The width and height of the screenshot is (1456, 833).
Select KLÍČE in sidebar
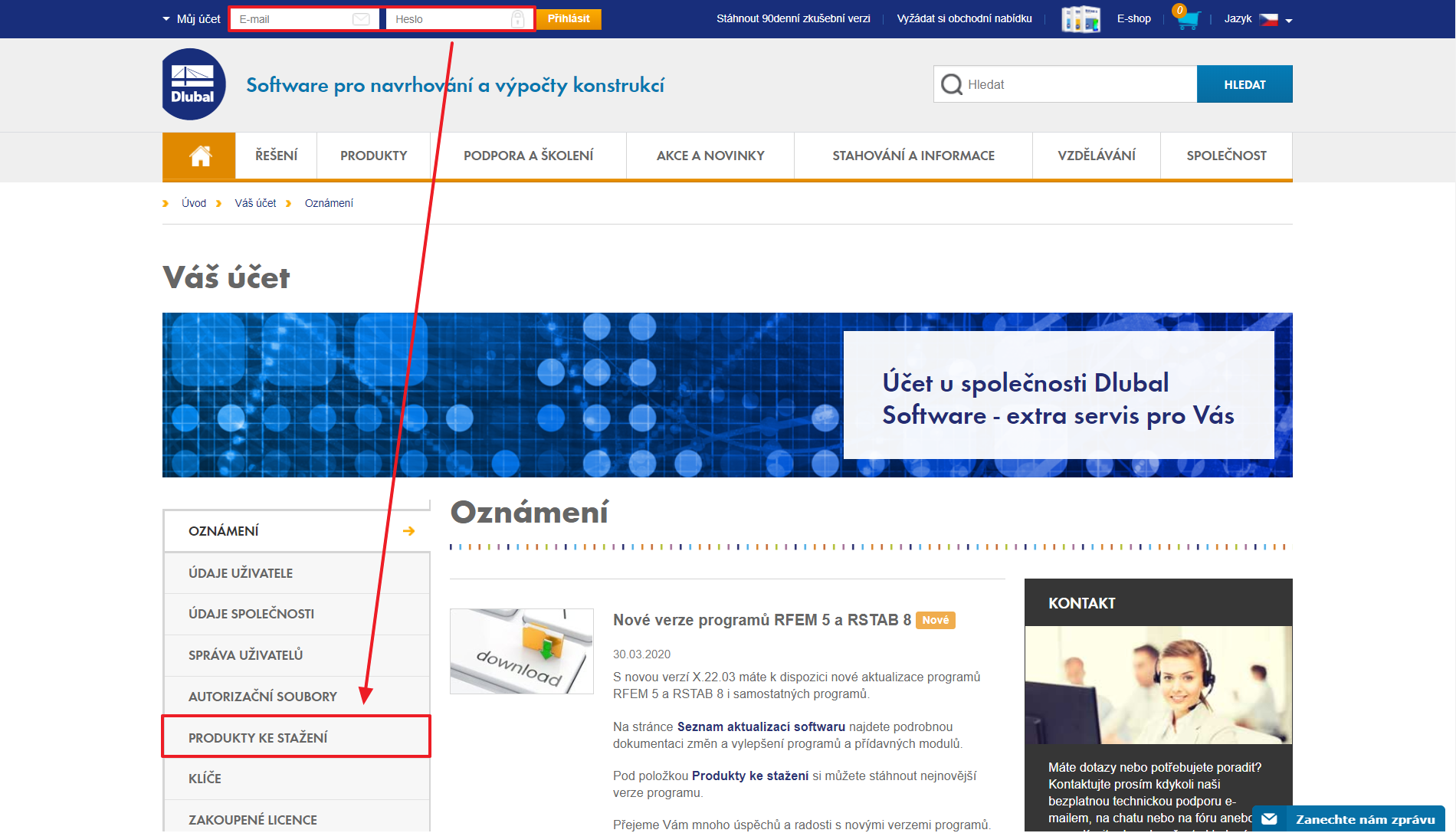coord(297,779)
